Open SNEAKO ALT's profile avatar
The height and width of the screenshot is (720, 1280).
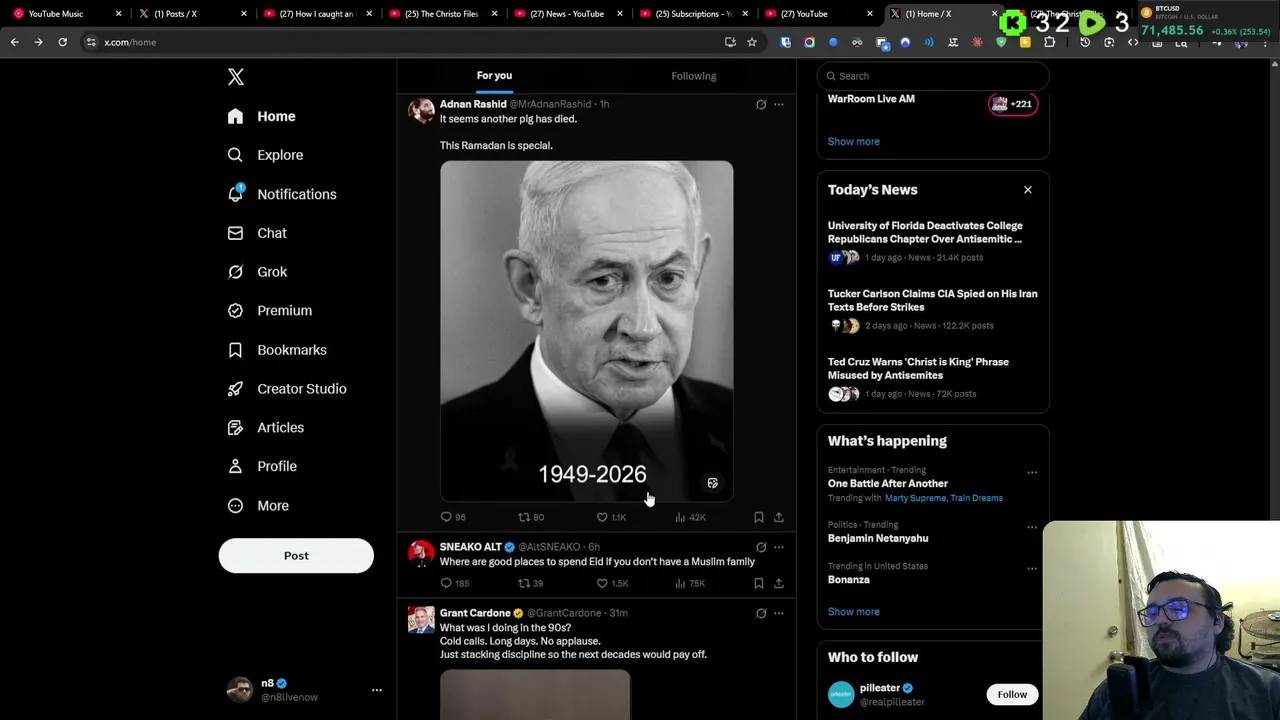(421, 554)
